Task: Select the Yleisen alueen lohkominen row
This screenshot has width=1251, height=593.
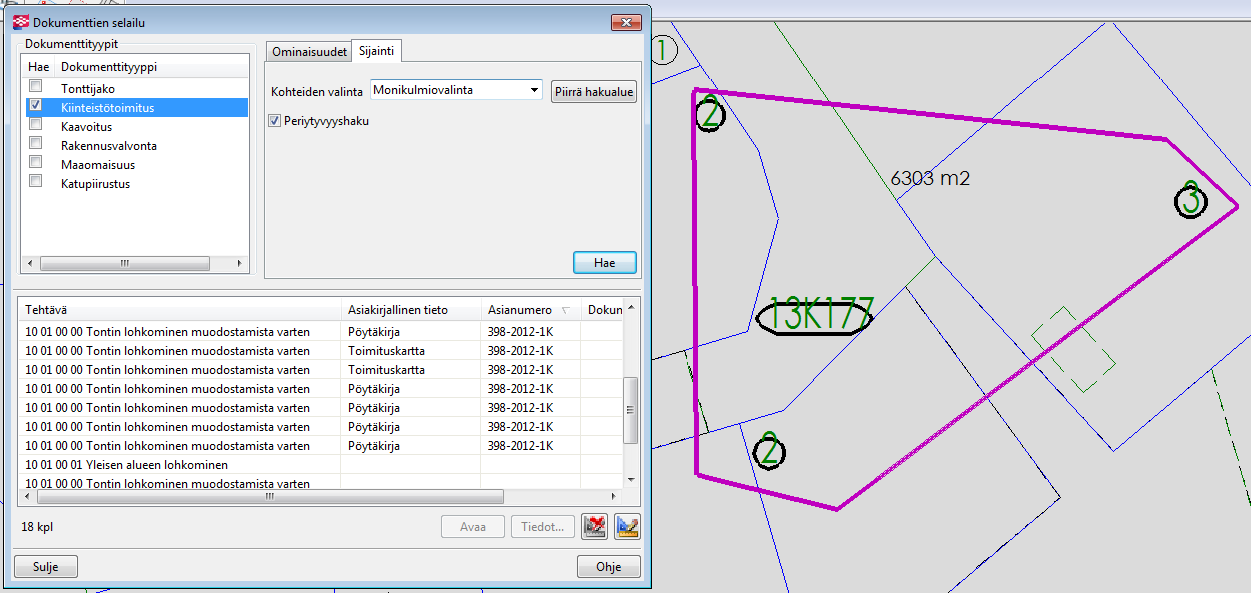Action: click(x=320, y=465)
